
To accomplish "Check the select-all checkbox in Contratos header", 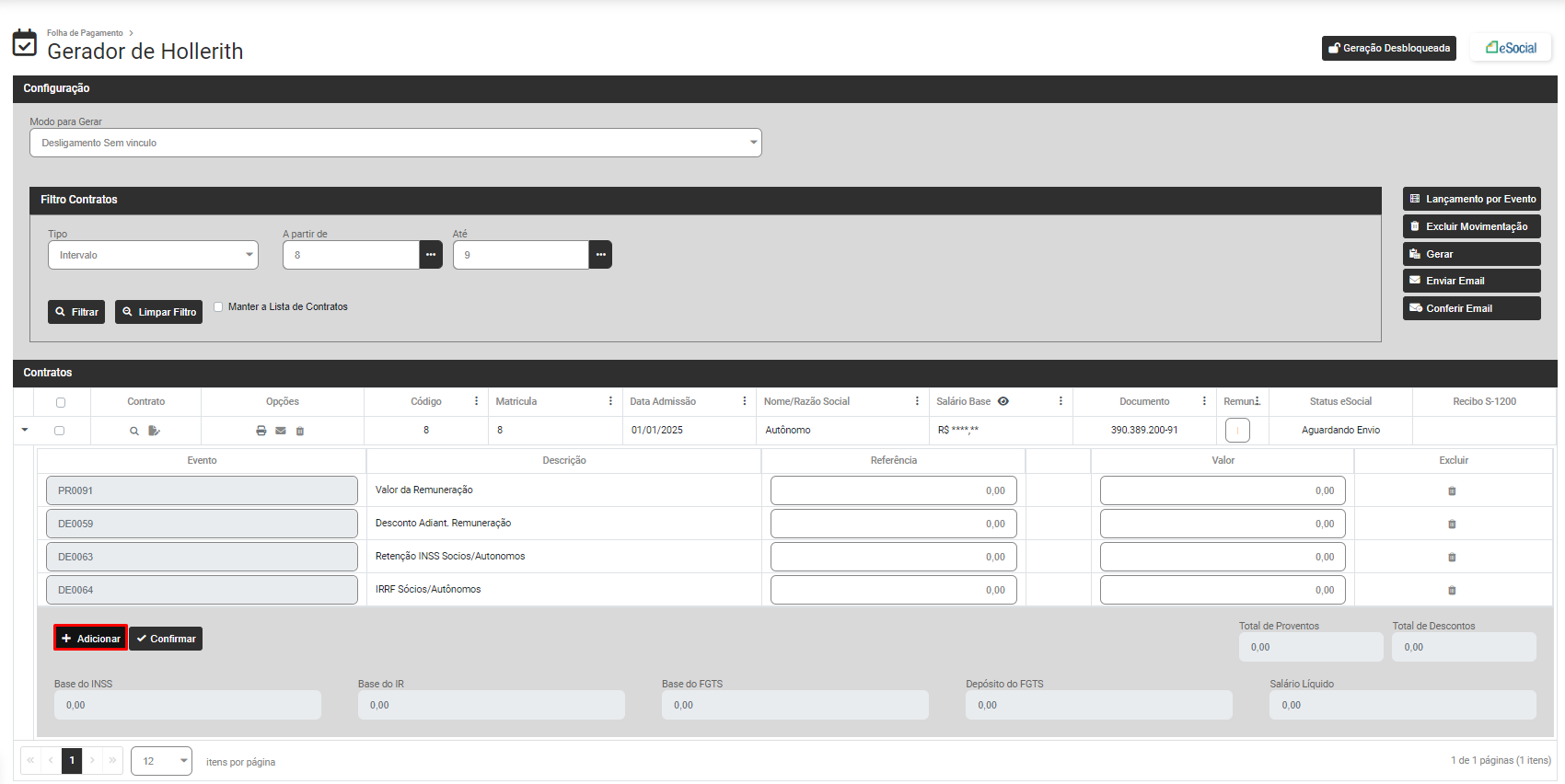I will click(61, 402).
